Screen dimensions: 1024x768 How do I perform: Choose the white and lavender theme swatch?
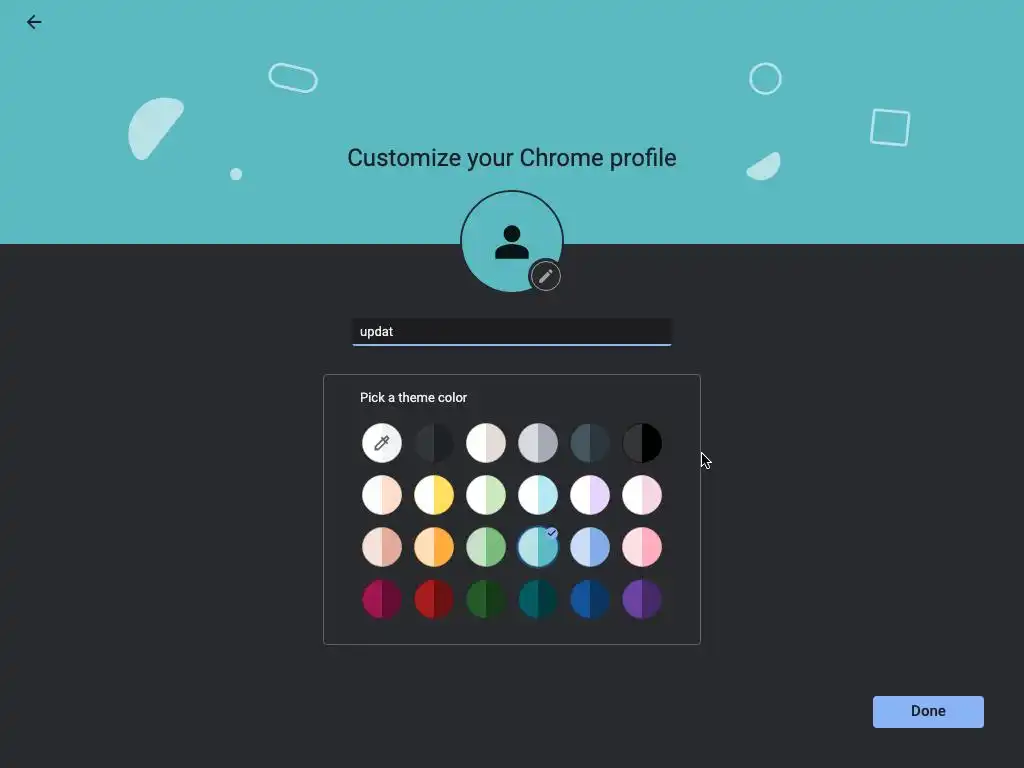590,495
